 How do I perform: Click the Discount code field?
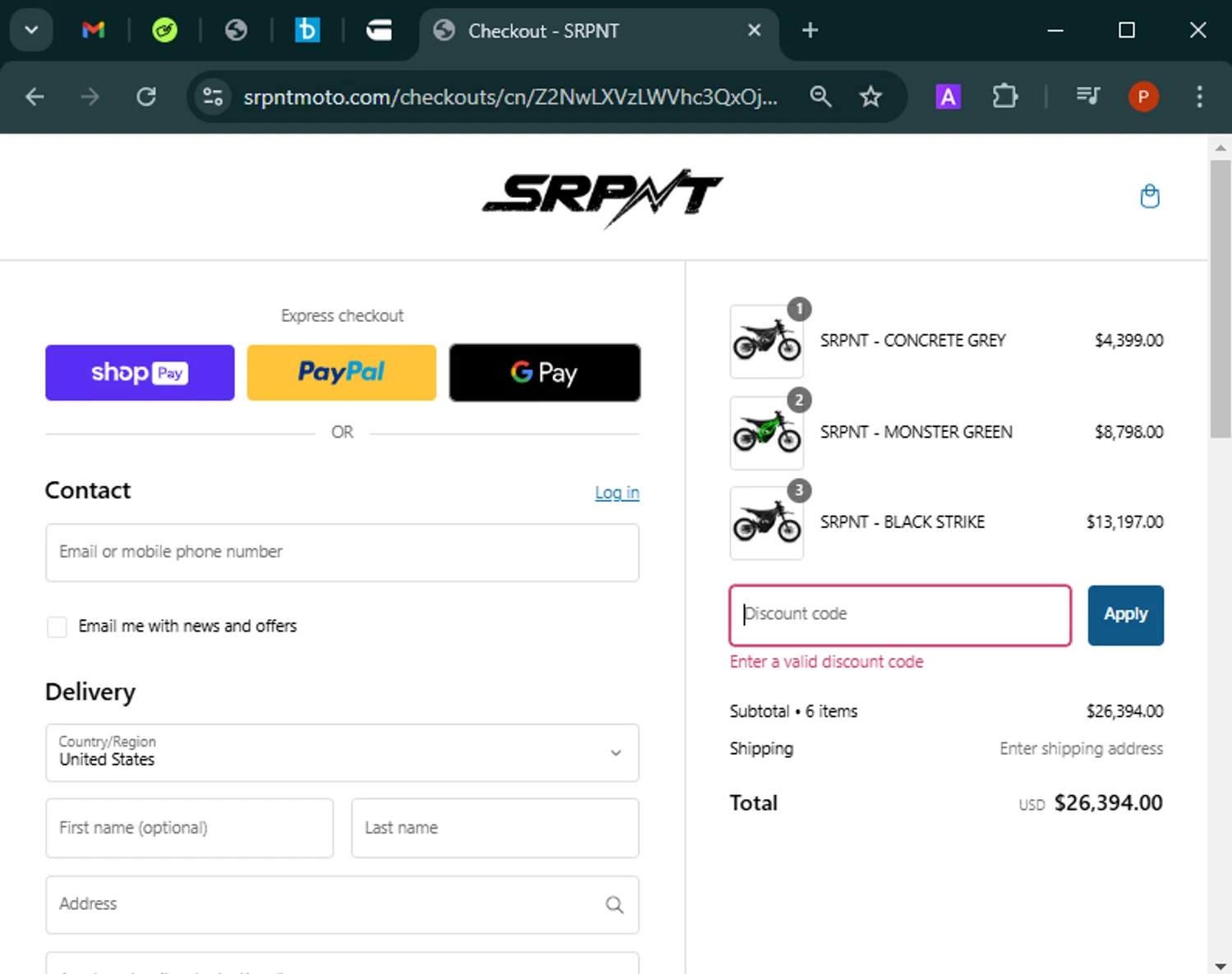[900, 615]
